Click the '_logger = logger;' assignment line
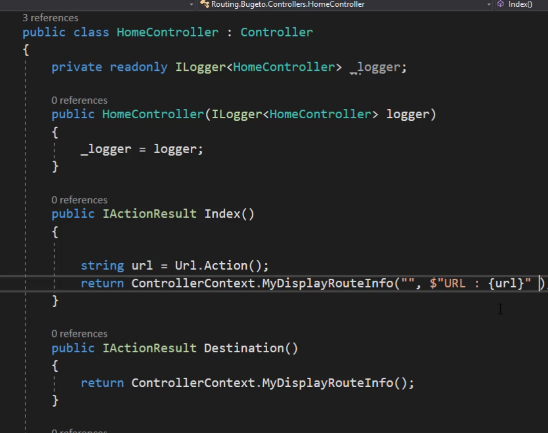The width and height of the screenshot is (548, 433). (142, 149)
